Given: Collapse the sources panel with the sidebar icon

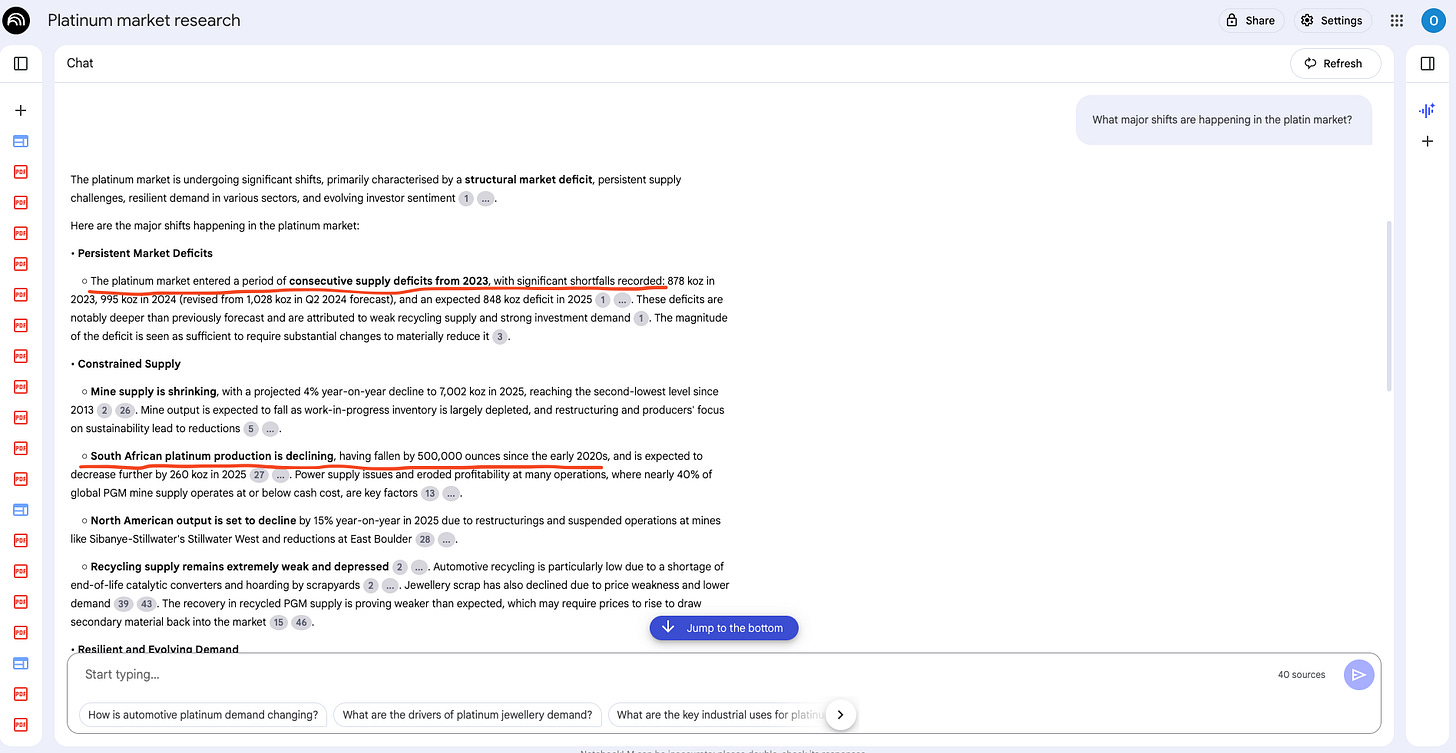Looking at the screenshot, I should (21, 63).
